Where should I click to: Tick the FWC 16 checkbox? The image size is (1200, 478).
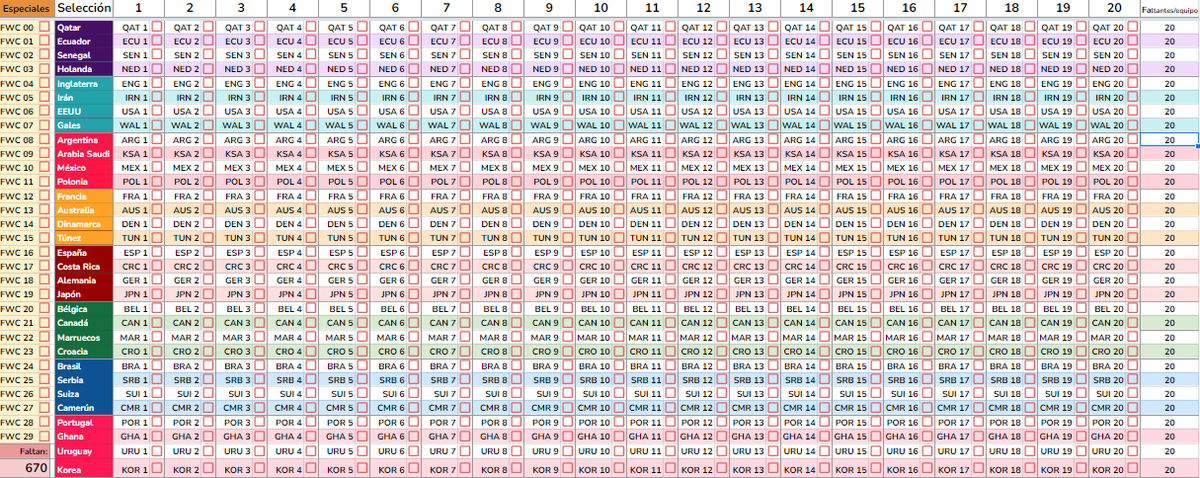tap(44, 253)
